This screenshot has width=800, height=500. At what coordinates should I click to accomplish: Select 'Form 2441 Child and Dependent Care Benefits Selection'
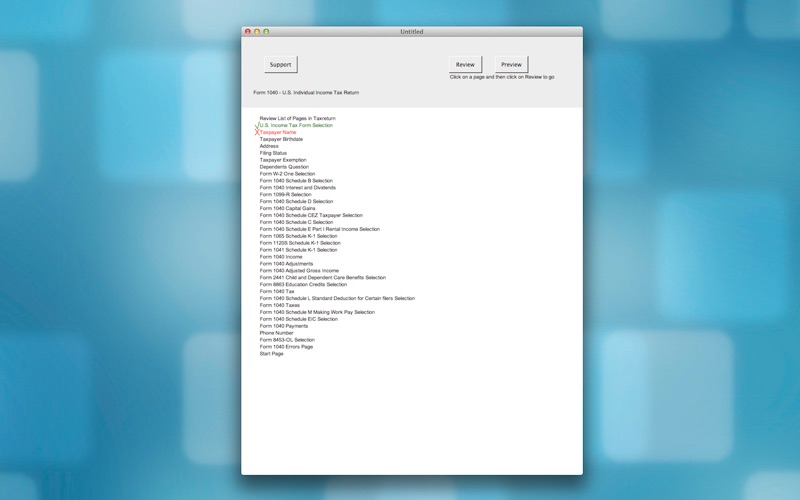(x=322, y=278)
